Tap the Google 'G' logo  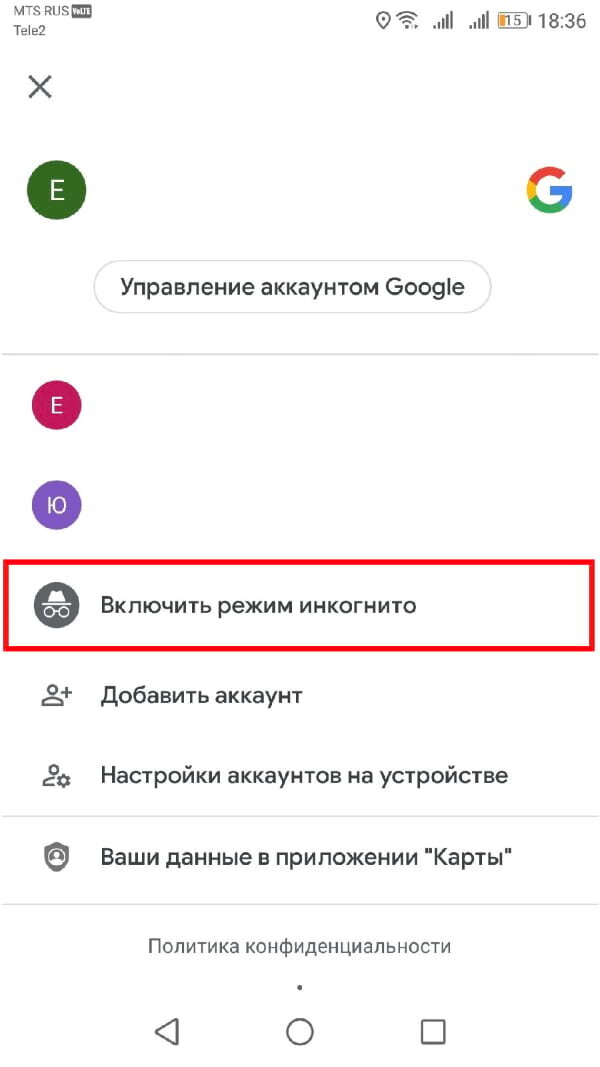(x=549, y=190)
